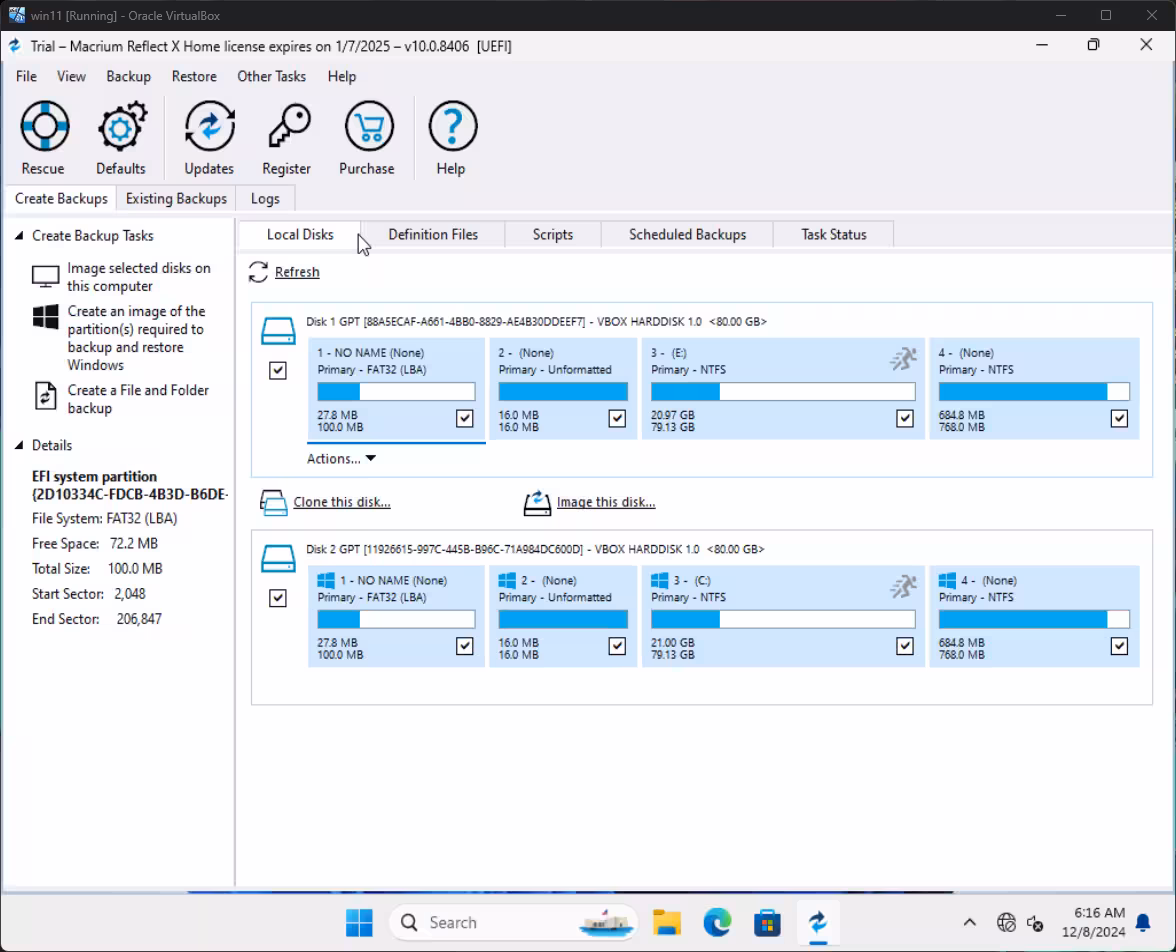The width and height of the screenshot is (1176, 952).
Task: Switch to the Task Status tab
Action: 834,235
